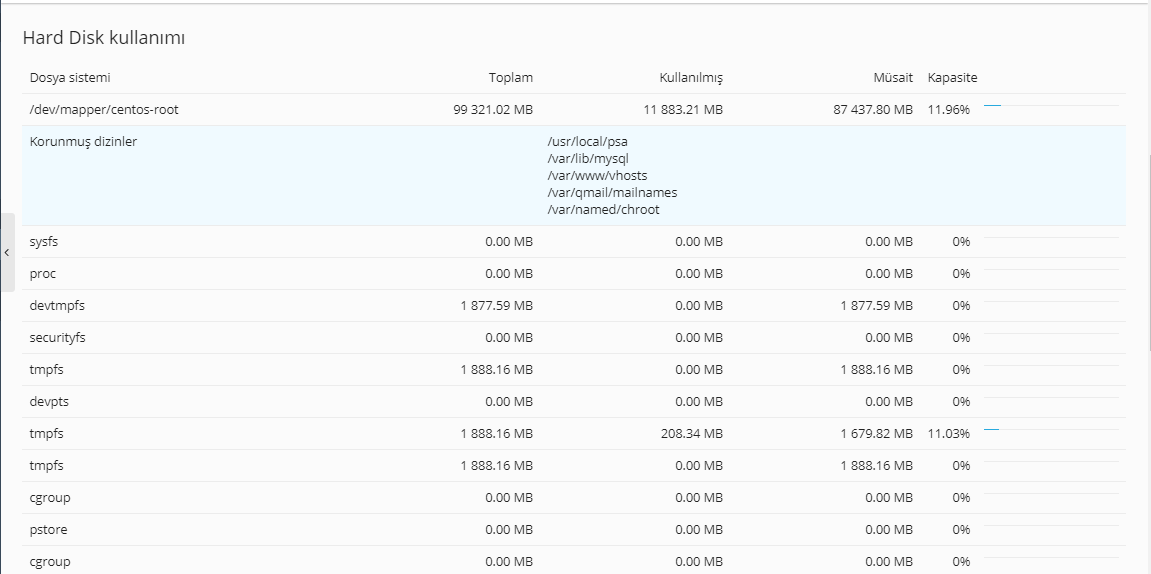Select the /var/qmail/mailnames directory path

pos(612,193)
